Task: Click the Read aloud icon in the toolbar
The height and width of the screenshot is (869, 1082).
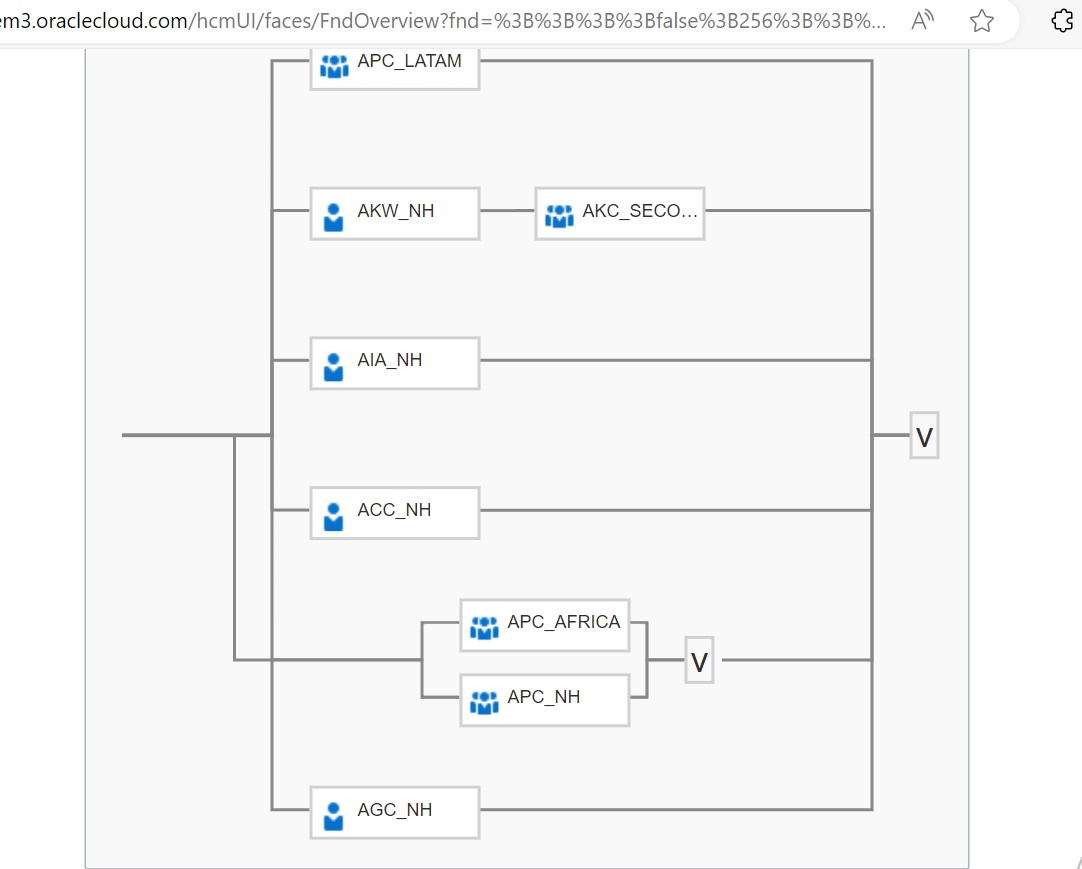Action: point(921,20)
